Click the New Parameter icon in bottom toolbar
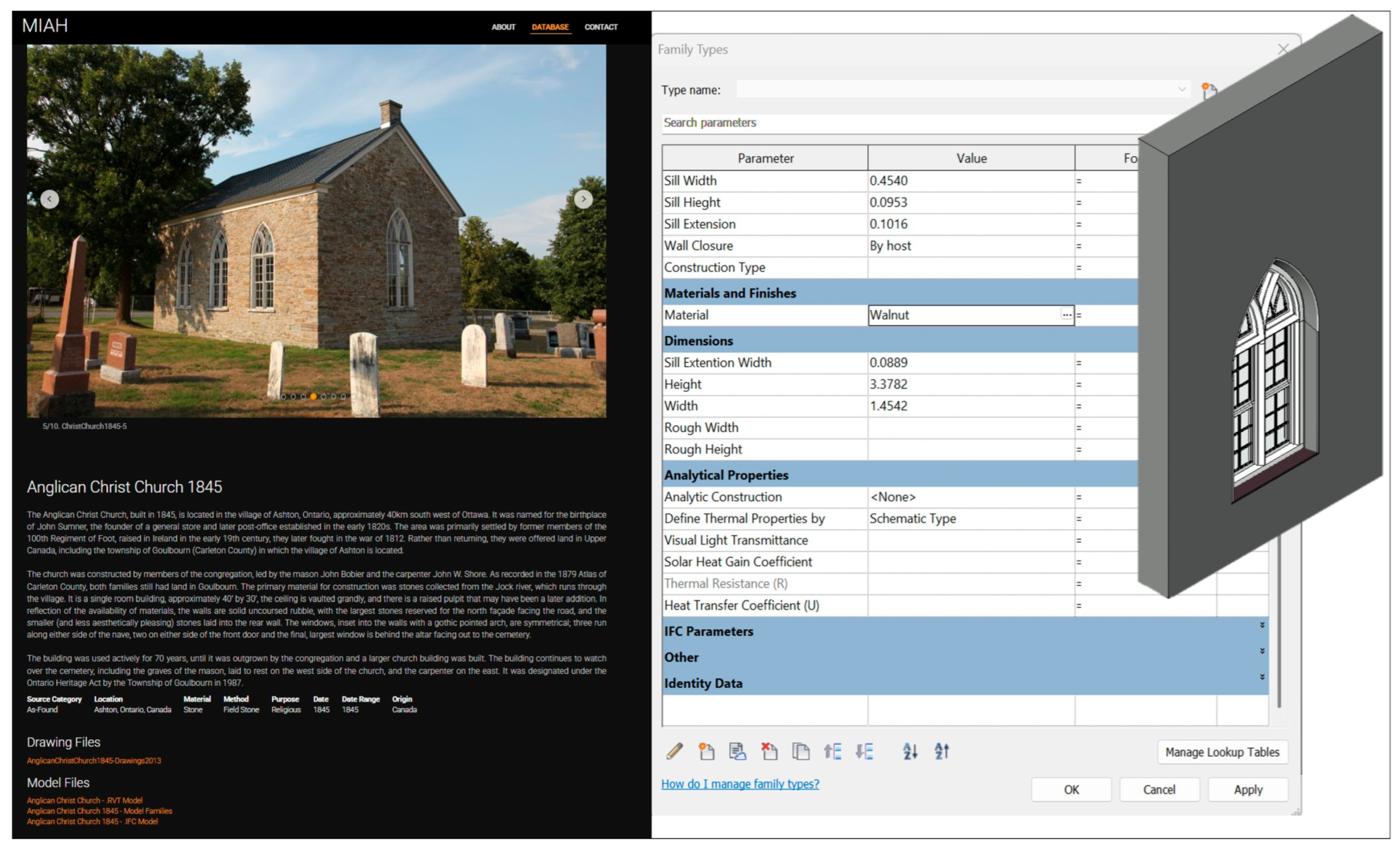Viewport: 1400px width, 851px height. pyautogui.click(x=706, y=751)
